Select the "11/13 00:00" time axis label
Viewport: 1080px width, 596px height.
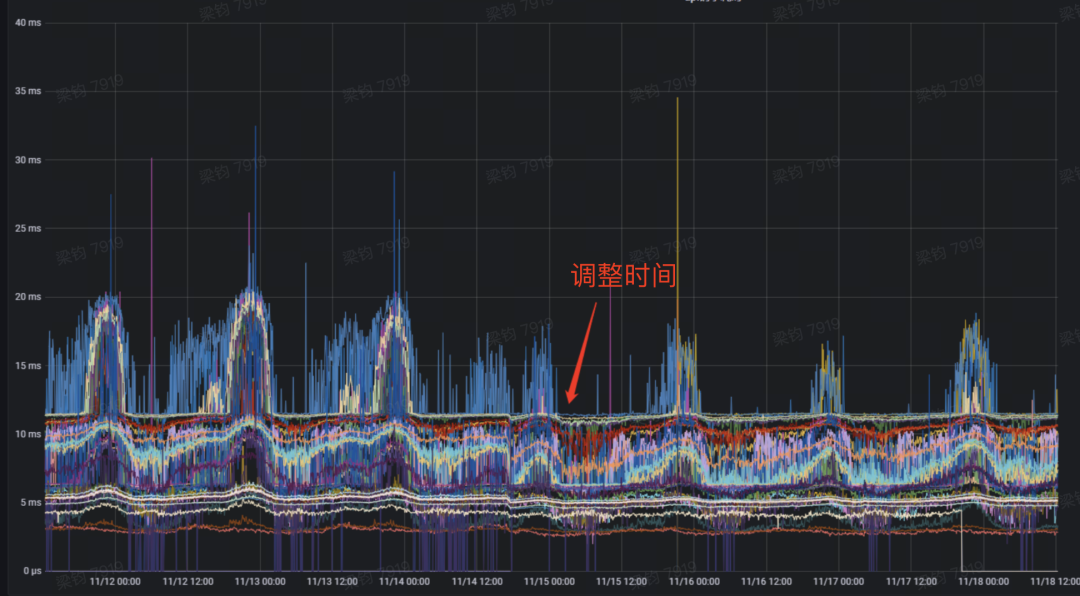(260, 582)
